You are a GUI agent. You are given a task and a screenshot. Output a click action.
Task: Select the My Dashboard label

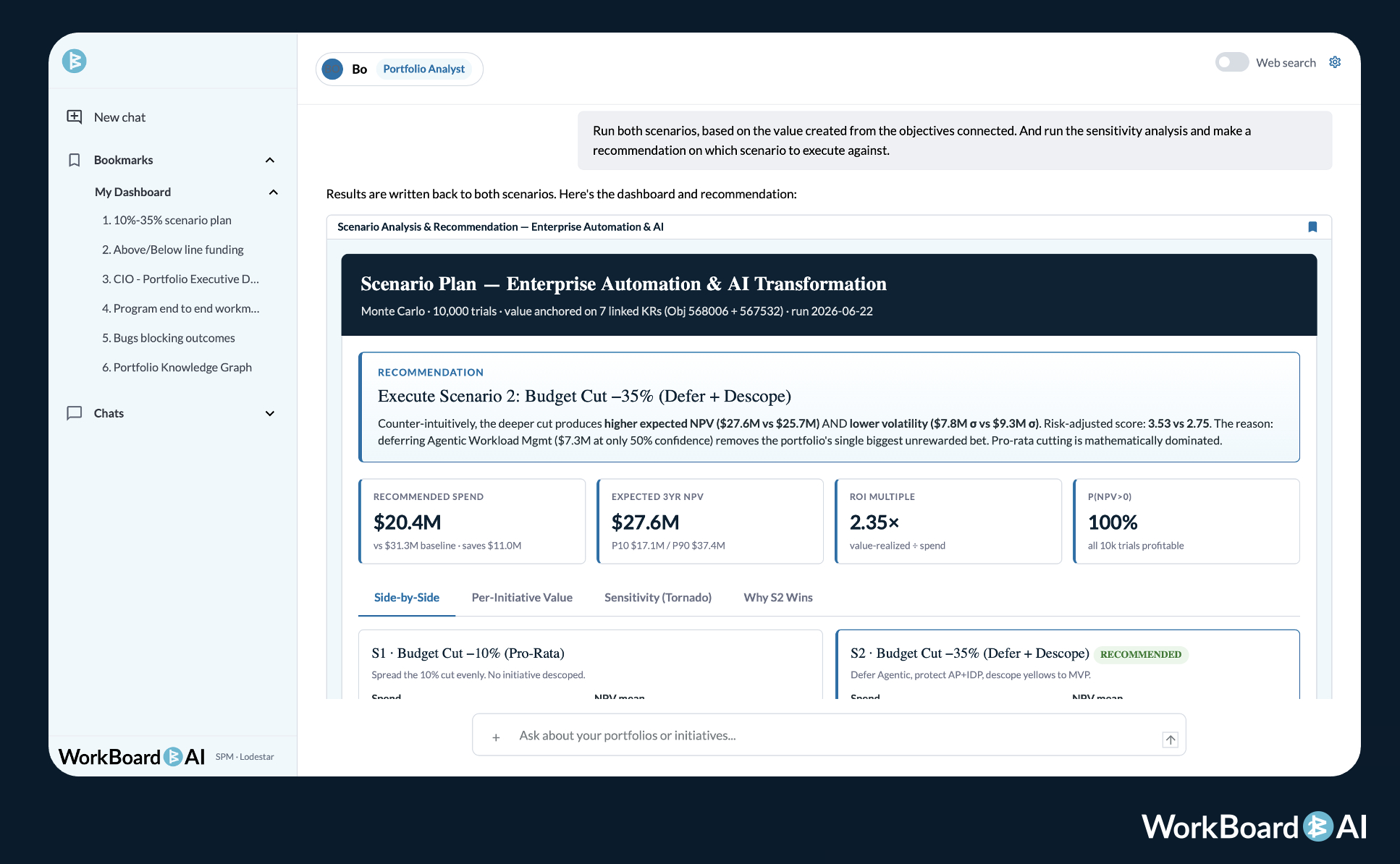132,192
